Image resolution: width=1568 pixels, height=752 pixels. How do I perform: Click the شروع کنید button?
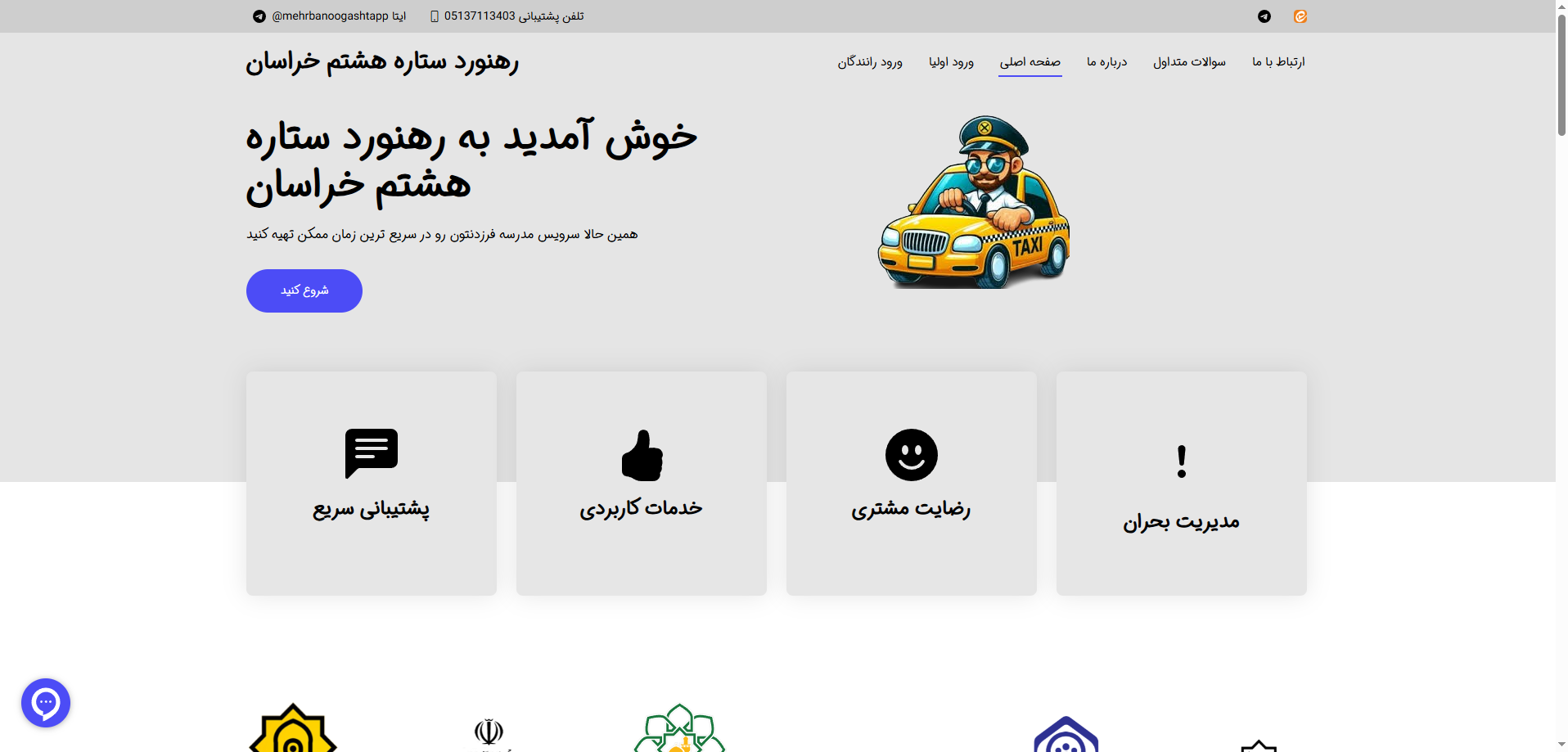pos(304,290)
